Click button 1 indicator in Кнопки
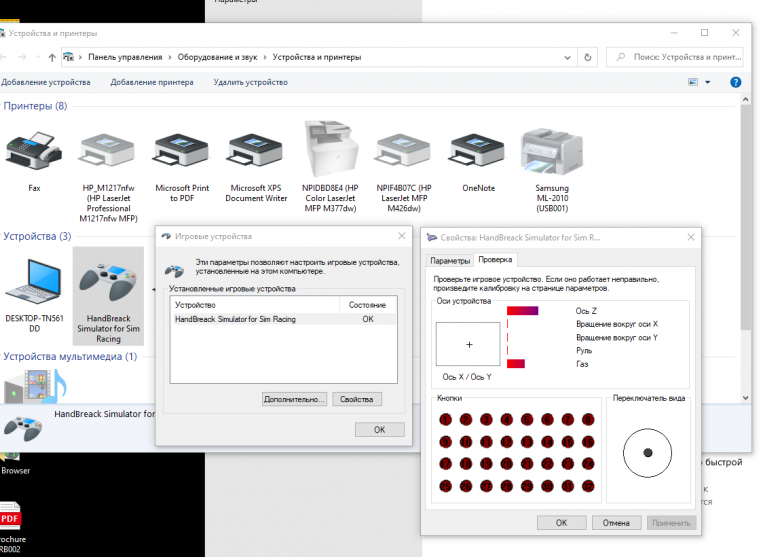The width and height of the screenshot is (780, 557). click(445, 420)
